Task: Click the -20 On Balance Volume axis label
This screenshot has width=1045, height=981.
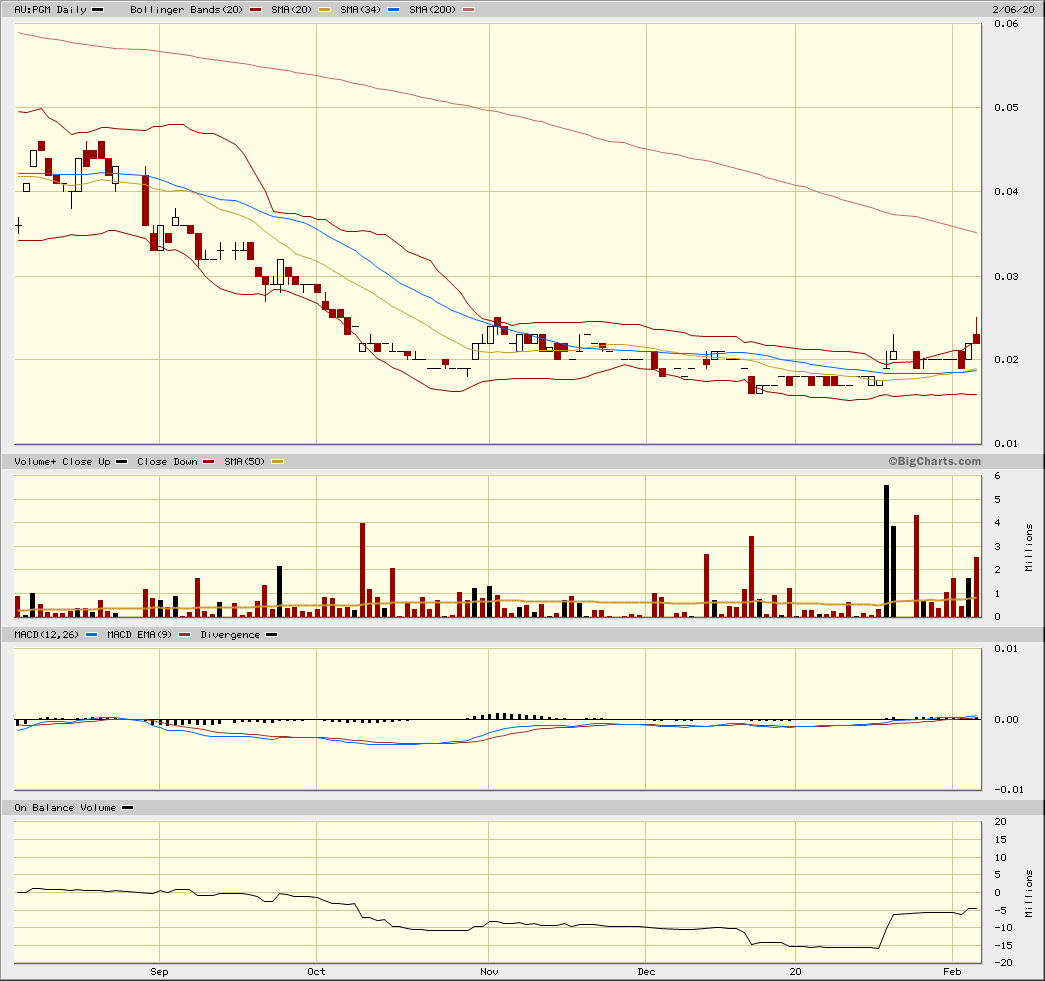Action: click(1004, 963)
